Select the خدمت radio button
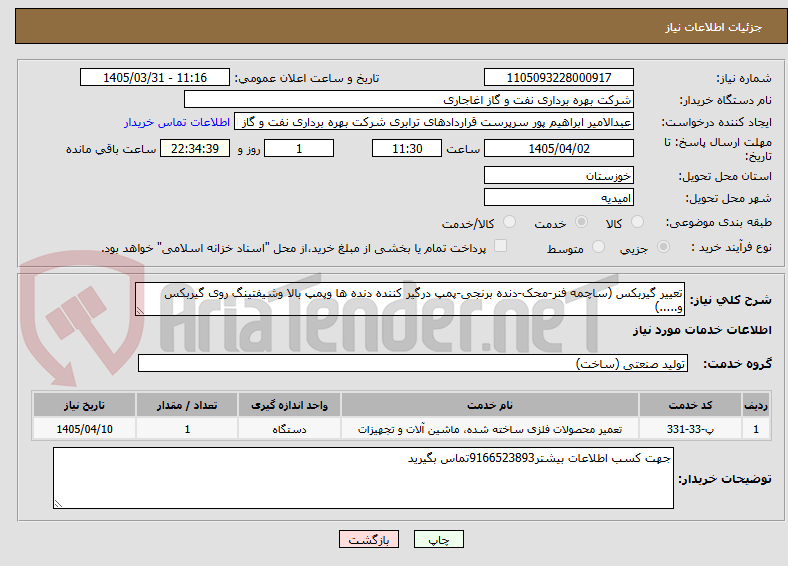This screenshot has height=566, width=788. pos(581,222)
